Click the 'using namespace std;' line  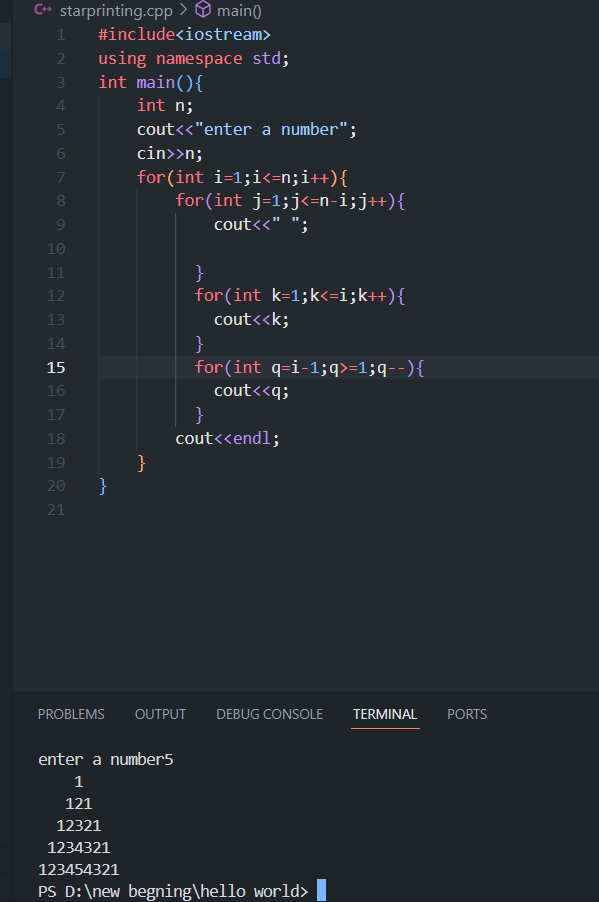[193, 59]
